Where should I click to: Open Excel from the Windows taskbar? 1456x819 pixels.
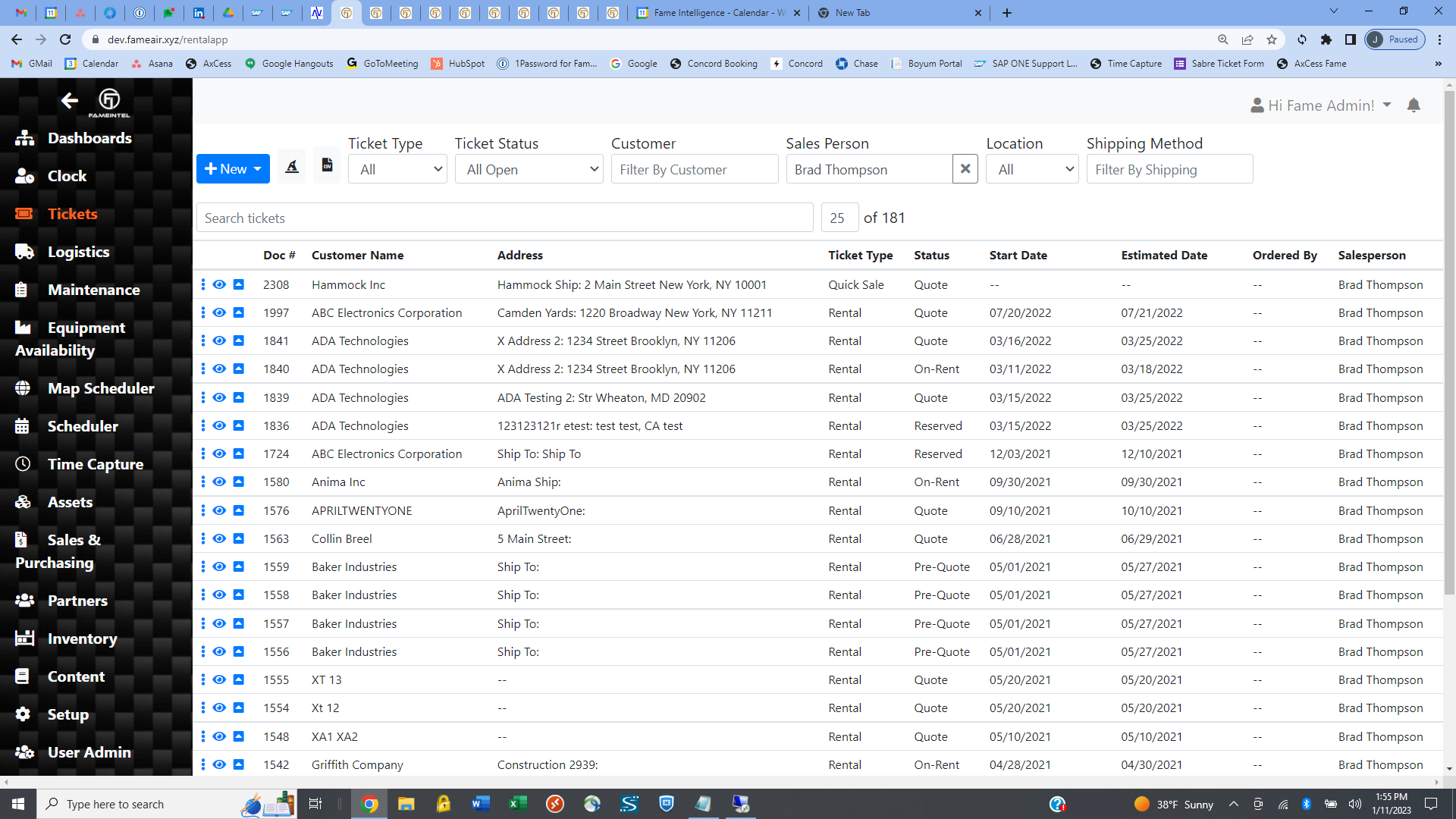[x=518, y=804]
